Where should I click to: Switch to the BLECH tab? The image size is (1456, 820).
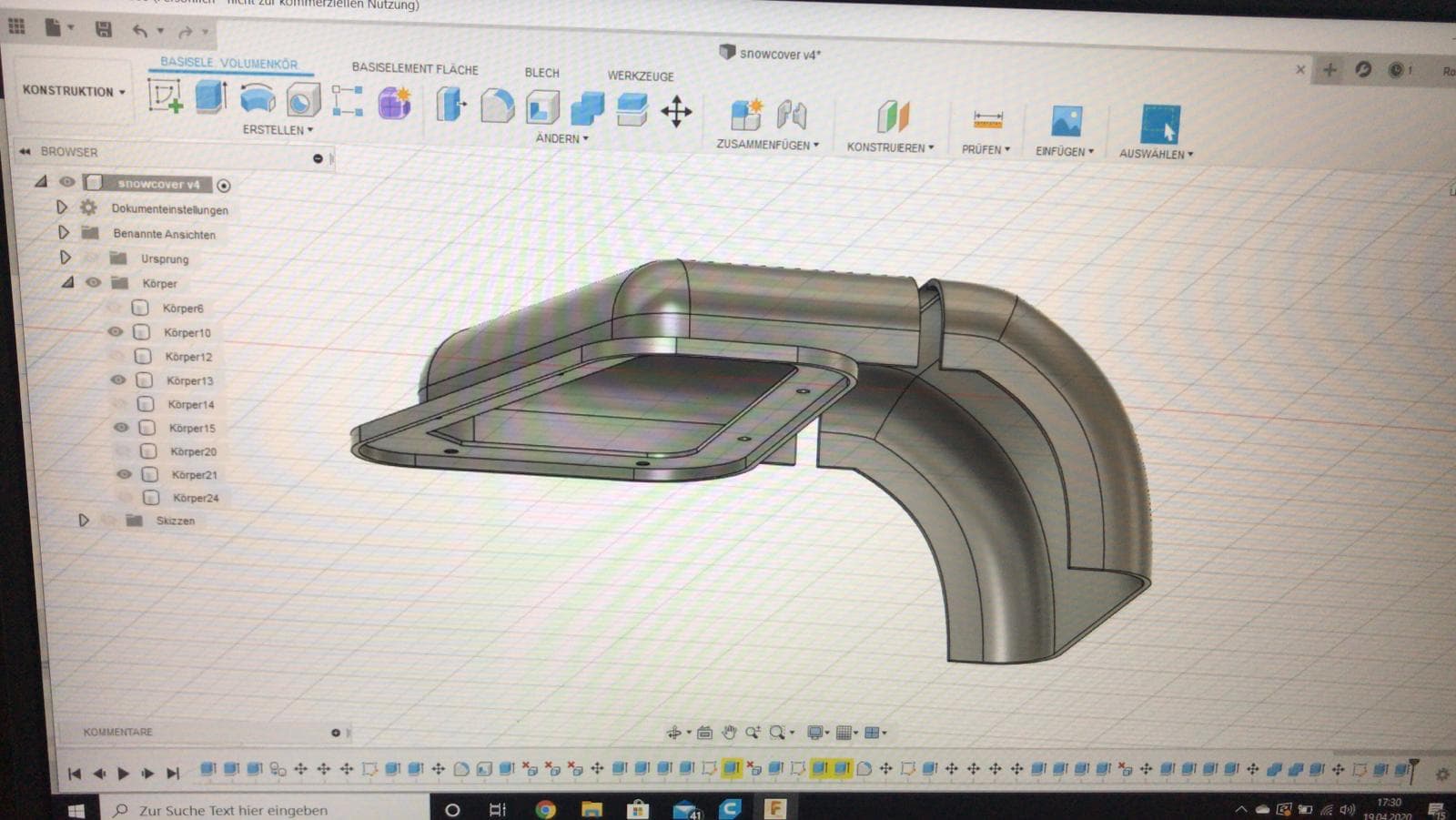pos(541,73)
